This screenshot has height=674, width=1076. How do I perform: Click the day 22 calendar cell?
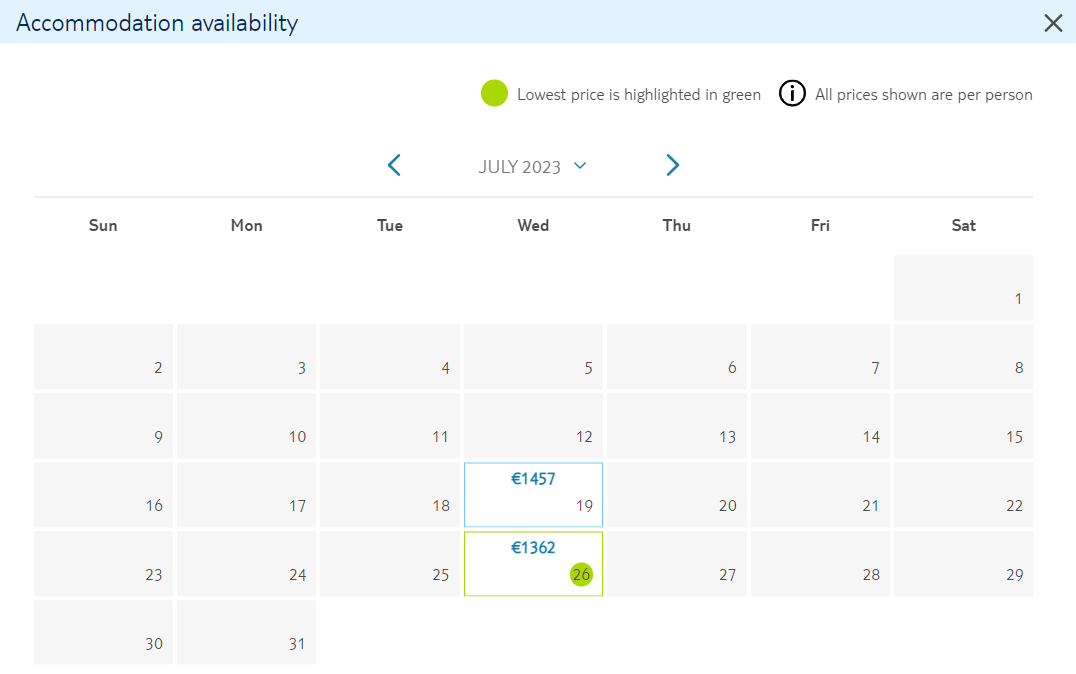pos(963,495)
